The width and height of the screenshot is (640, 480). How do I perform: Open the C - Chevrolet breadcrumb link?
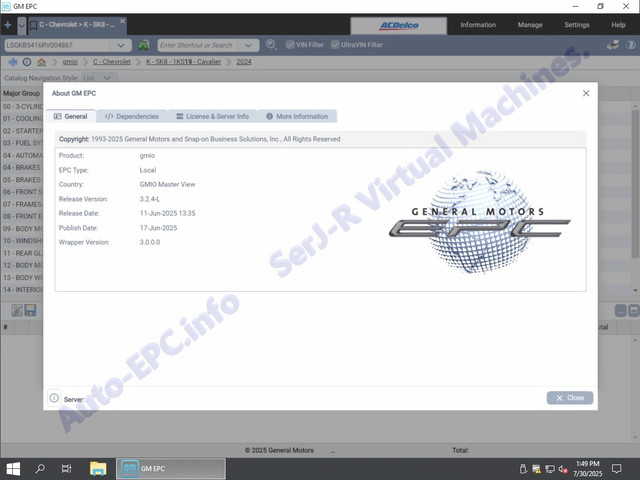tap(112, 62)
